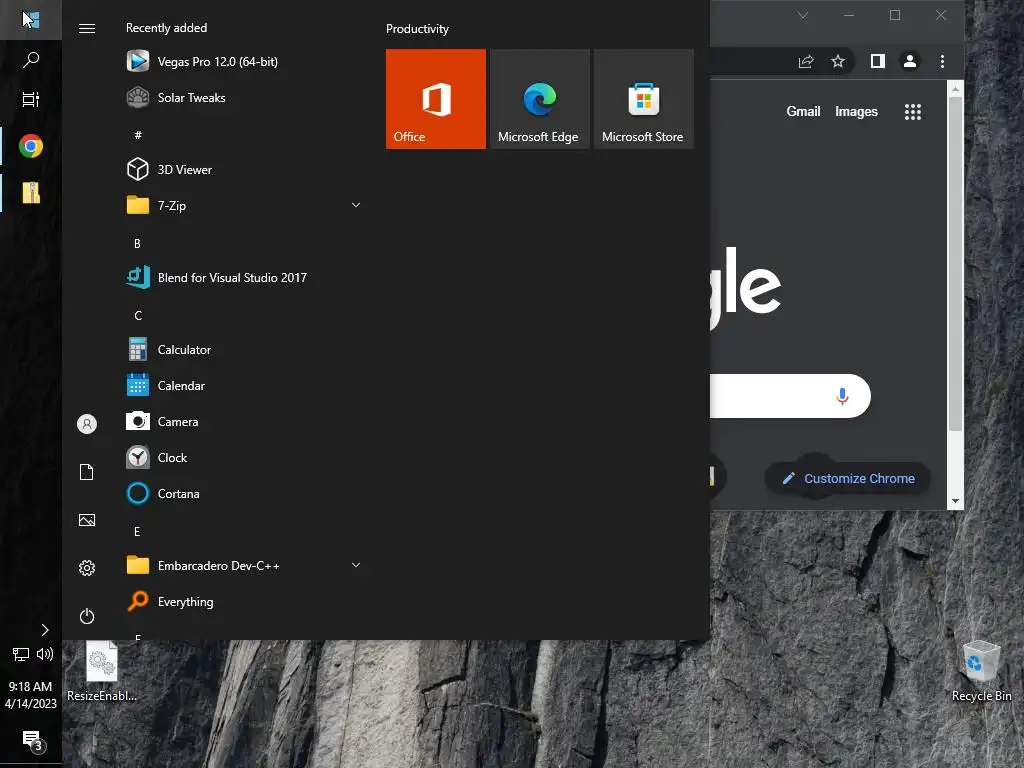Open Settings gear in Start menu
The image size is (1024, 768).
click(x=87, y=568)
